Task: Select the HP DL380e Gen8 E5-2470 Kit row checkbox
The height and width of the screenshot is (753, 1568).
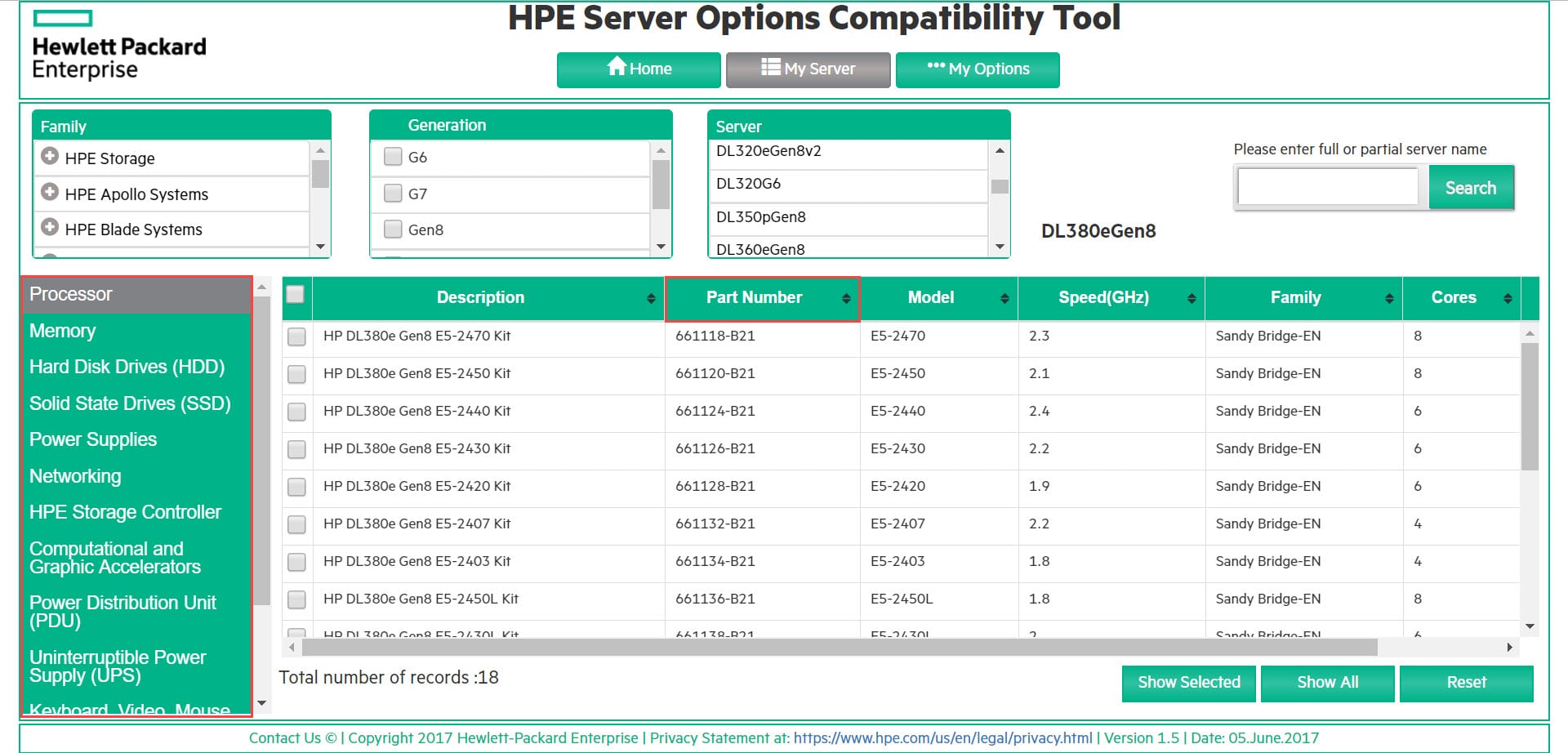Action: click(296, 336)
